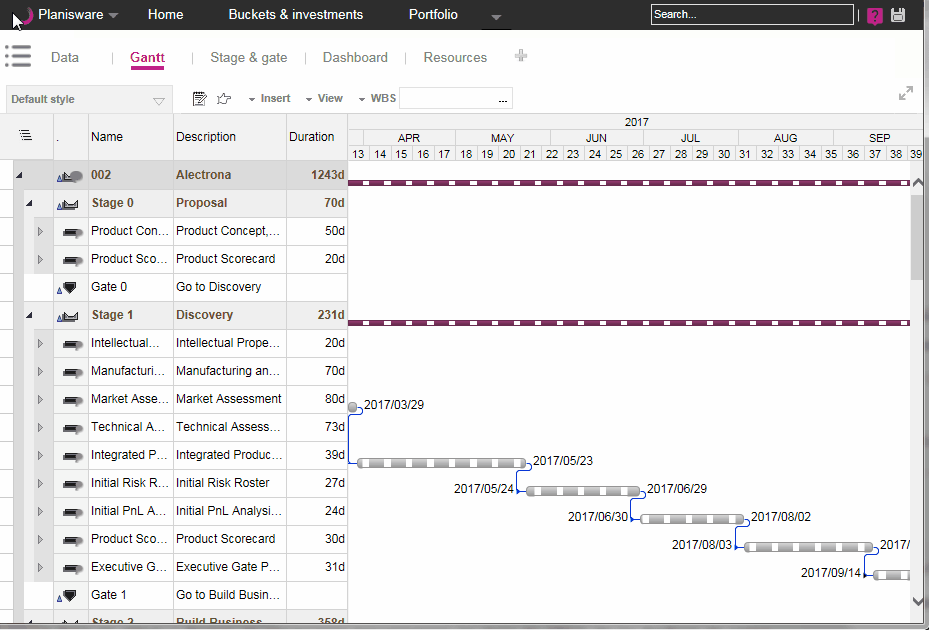Screen dimensions: 929x630
Task: Click activity icon of Executive Gate row
Action: point(72,568)
